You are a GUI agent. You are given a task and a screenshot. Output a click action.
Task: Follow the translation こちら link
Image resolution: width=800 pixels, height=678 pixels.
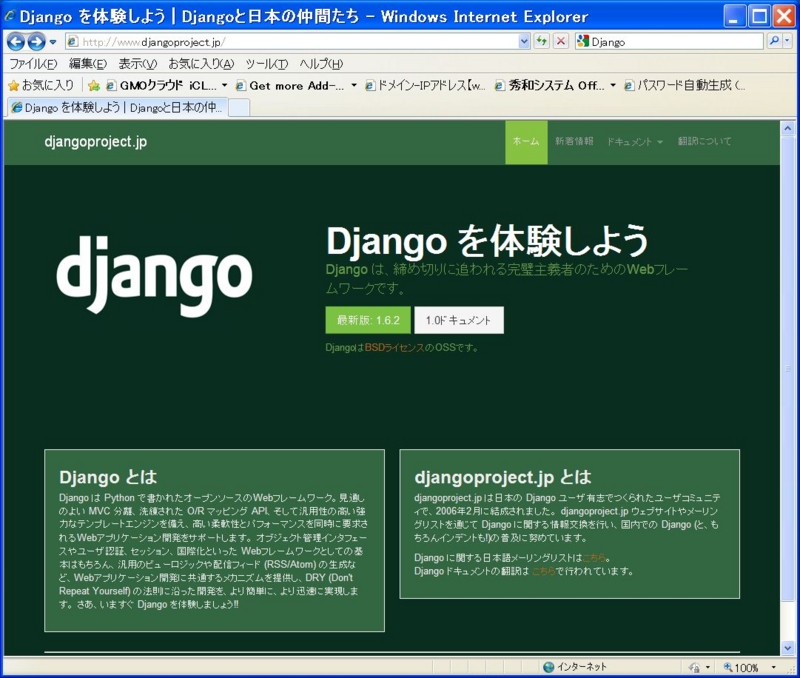click(543, 571)
